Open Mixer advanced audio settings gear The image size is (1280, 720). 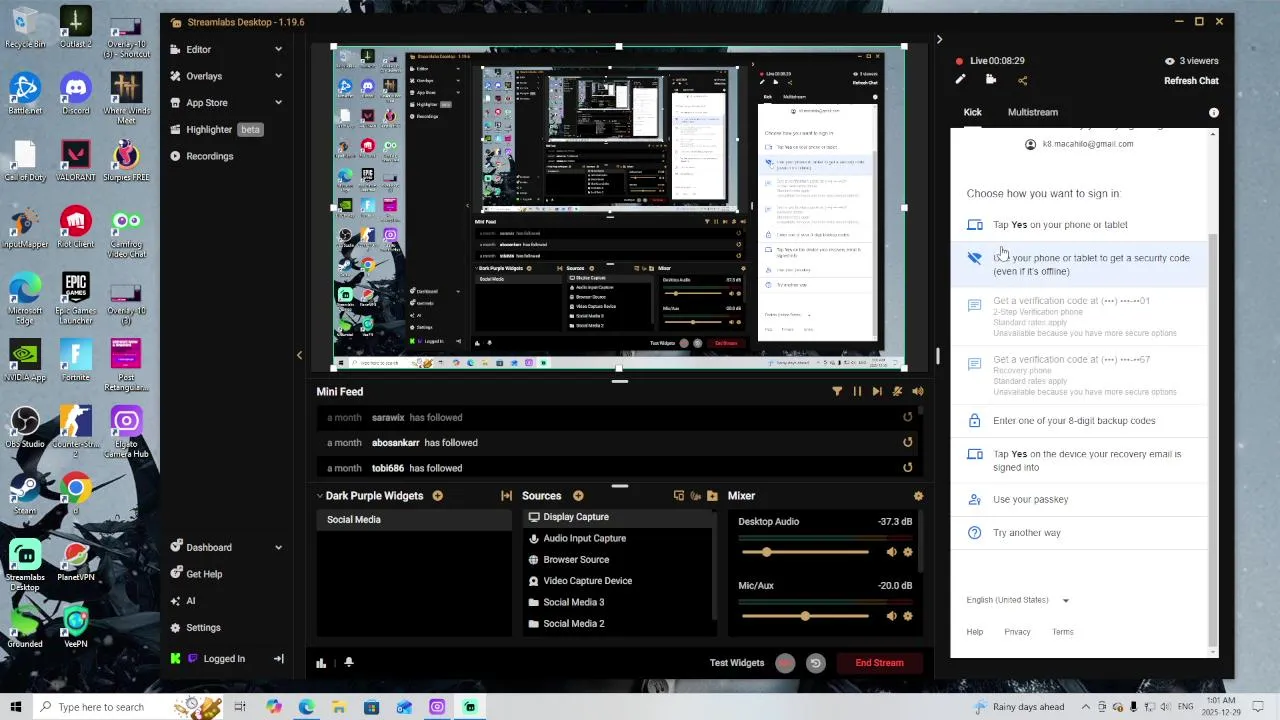[918, 496]
